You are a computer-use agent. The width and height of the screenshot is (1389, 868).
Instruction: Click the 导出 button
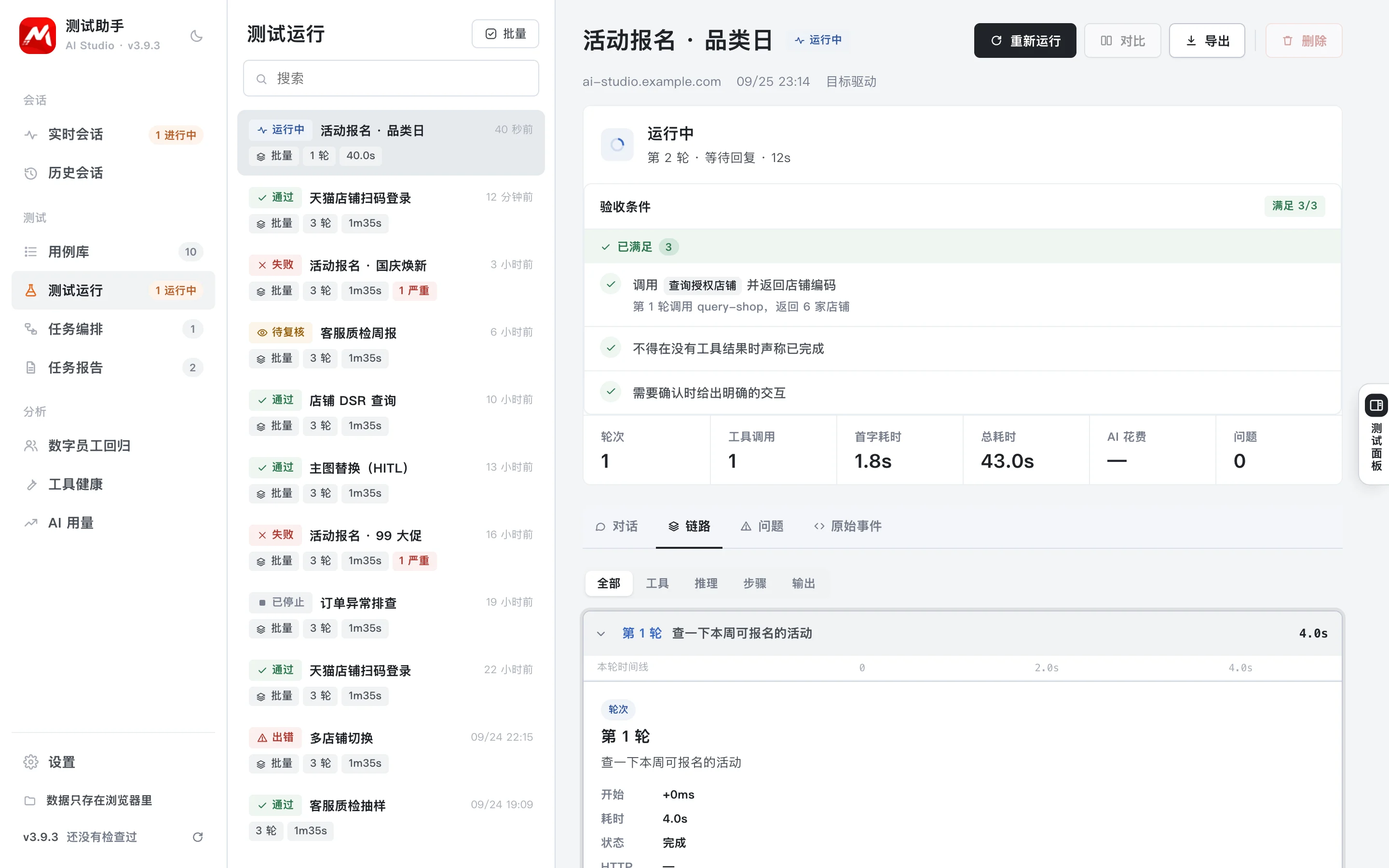click(x=1207, y=41)
